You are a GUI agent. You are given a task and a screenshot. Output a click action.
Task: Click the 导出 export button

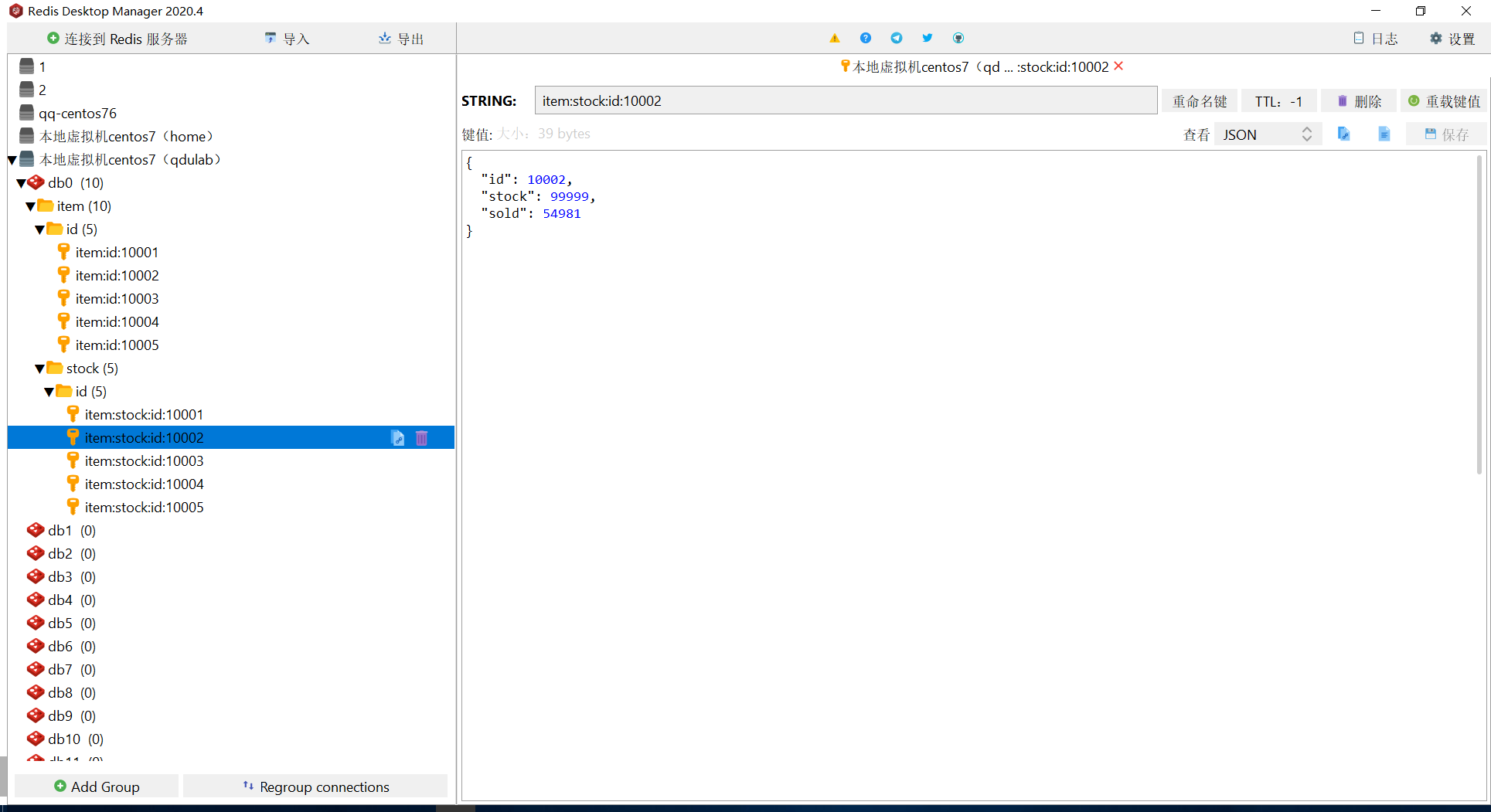pos(401,39)
